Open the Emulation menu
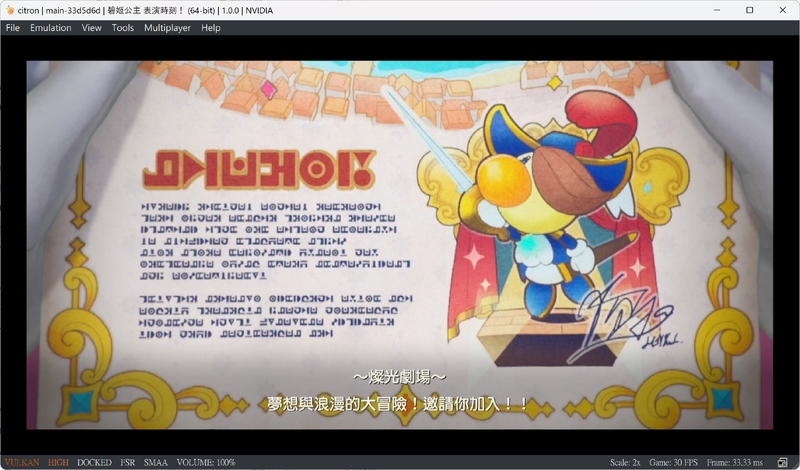The image size is (800, 470). pyautogui.click(x=51, y=28)
